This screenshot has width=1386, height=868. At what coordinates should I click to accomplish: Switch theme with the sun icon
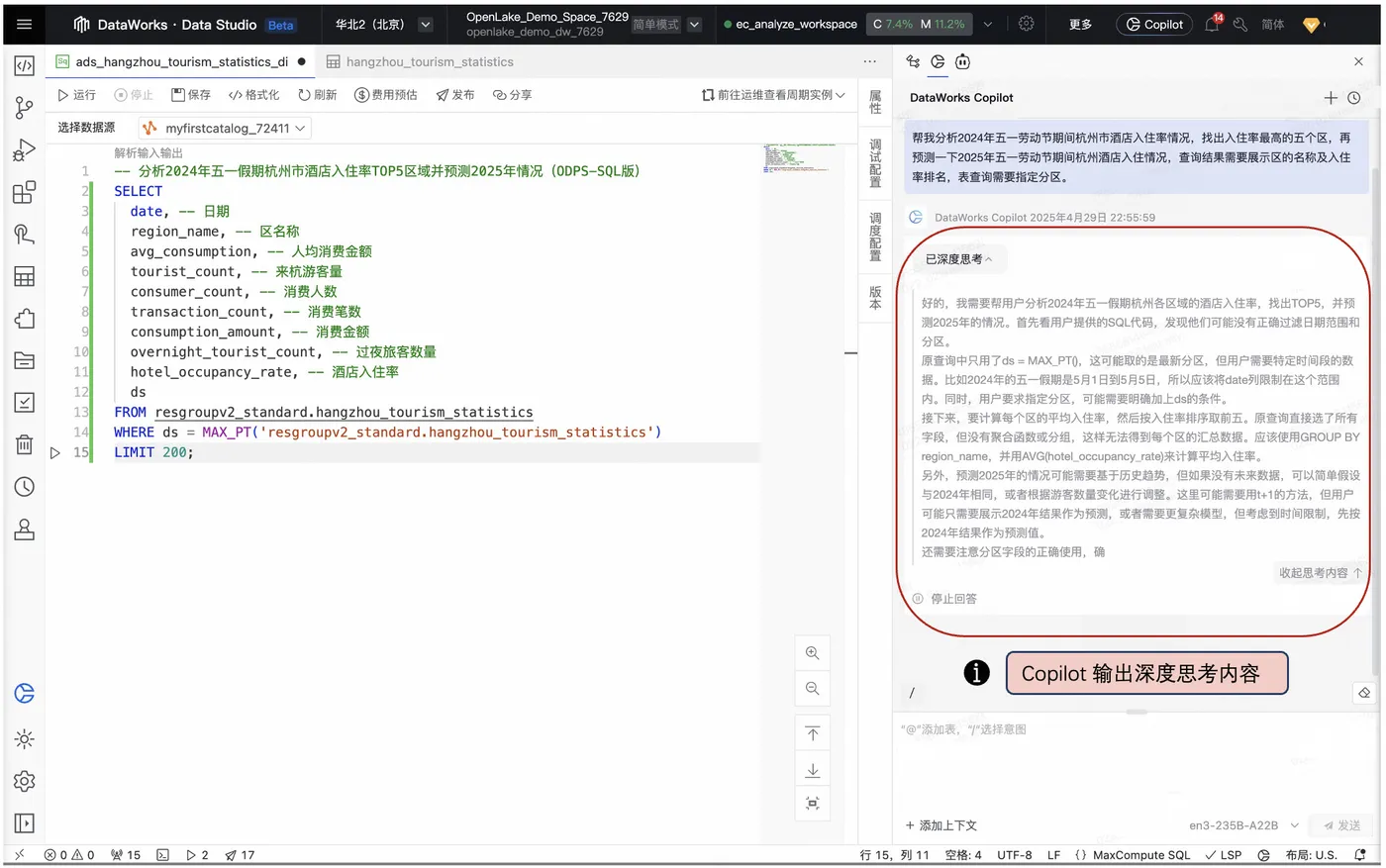[25, 738]
